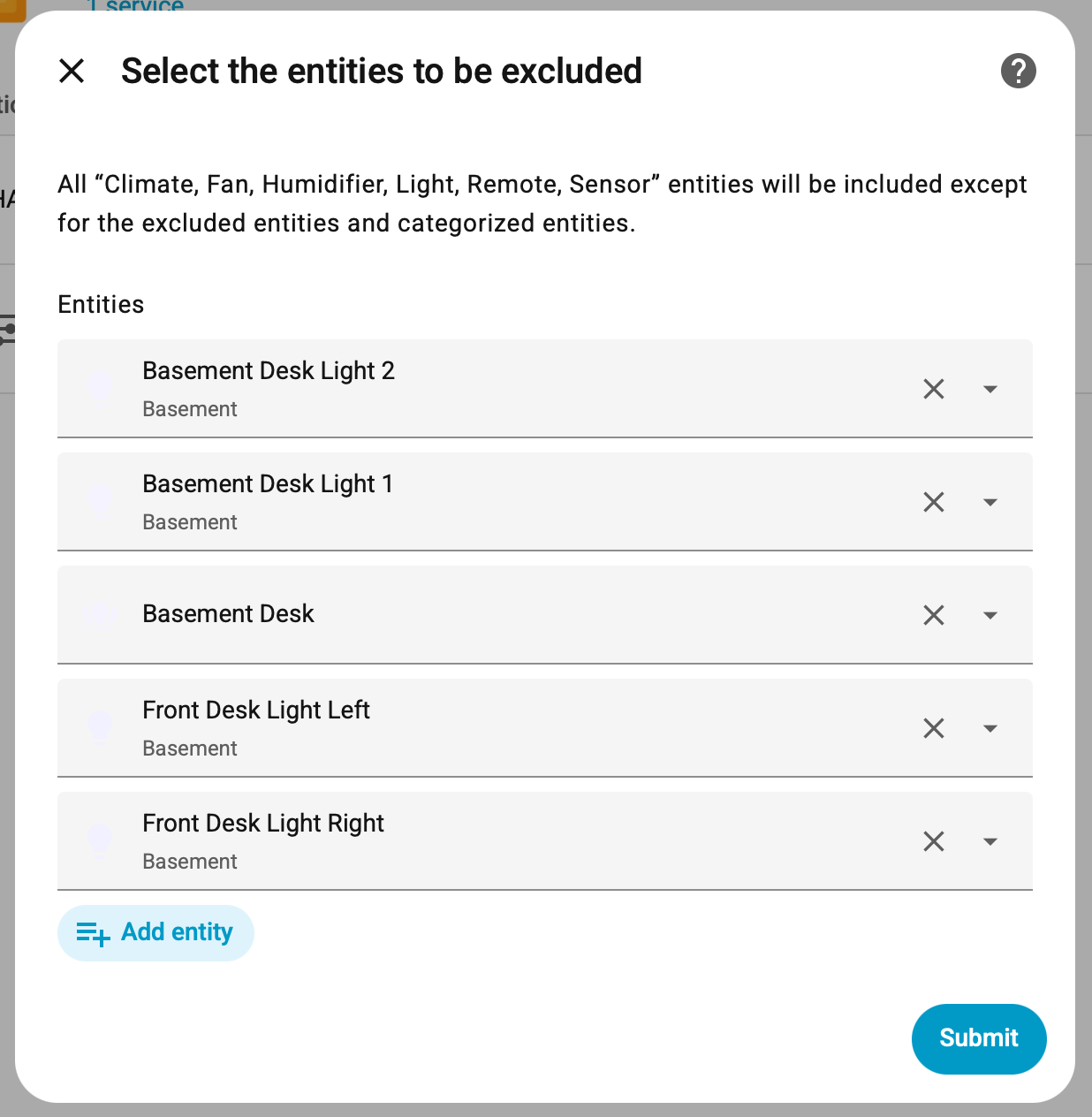The image size is (1092, 1117).
Task: Open the Basement Desk entity dropdown
Action: tap(990, 615)
